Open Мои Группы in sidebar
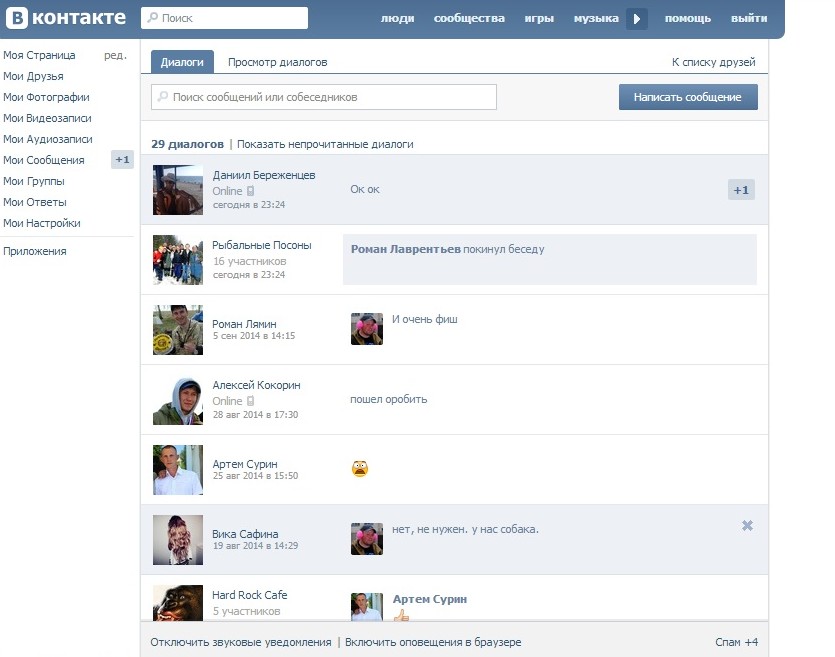This screenshot has height=657, width=835. click(34, 181)
